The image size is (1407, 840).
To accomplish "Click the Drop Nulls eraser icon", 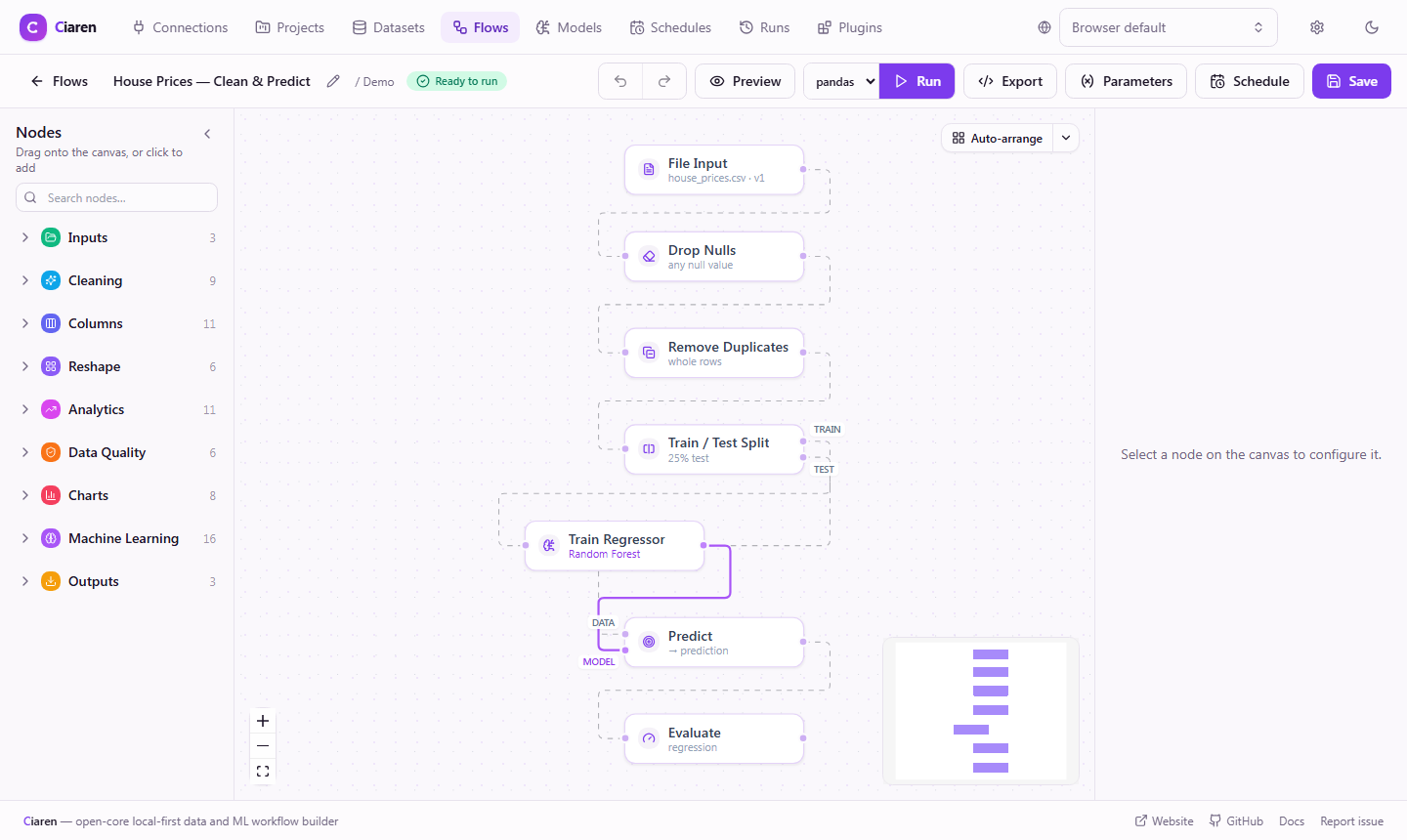I will pyautogui.click(x=649, y=257).
